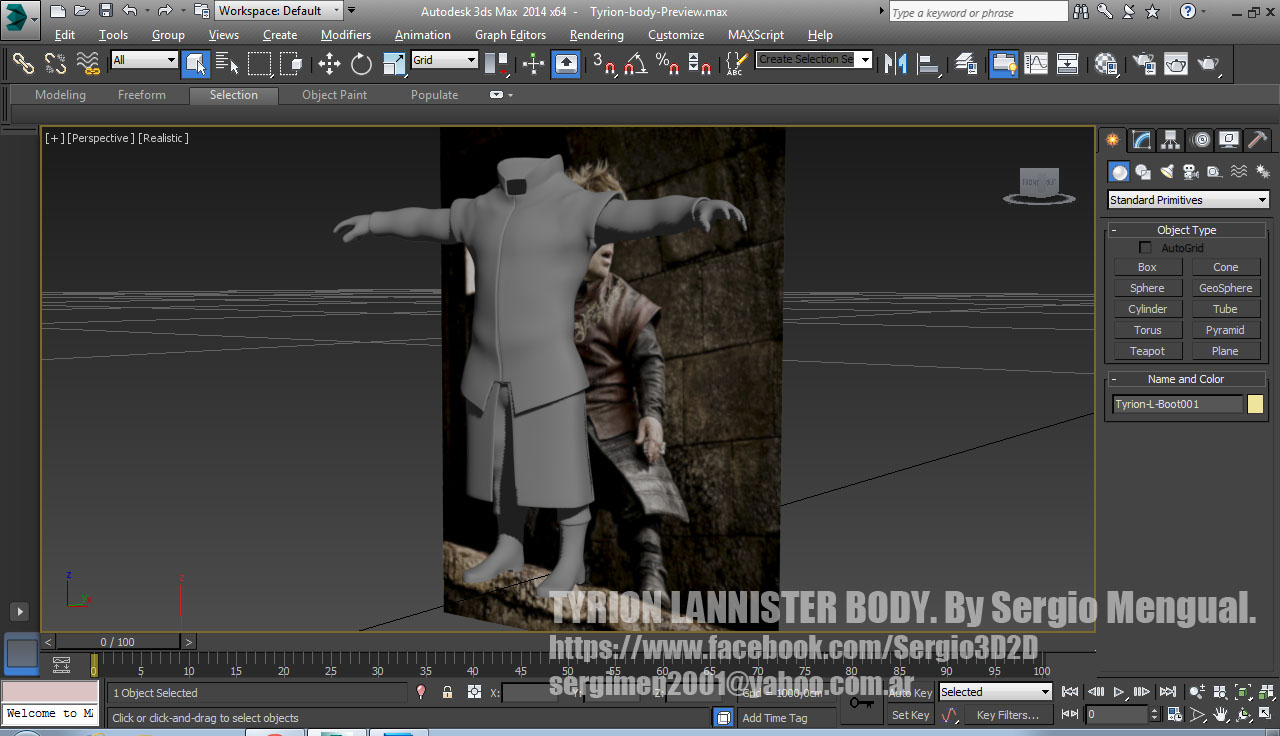The height and width of the screenshot is (736, 1280).
Task: Enable the AutoGrid checkbox
Action: pos(1146,248)
